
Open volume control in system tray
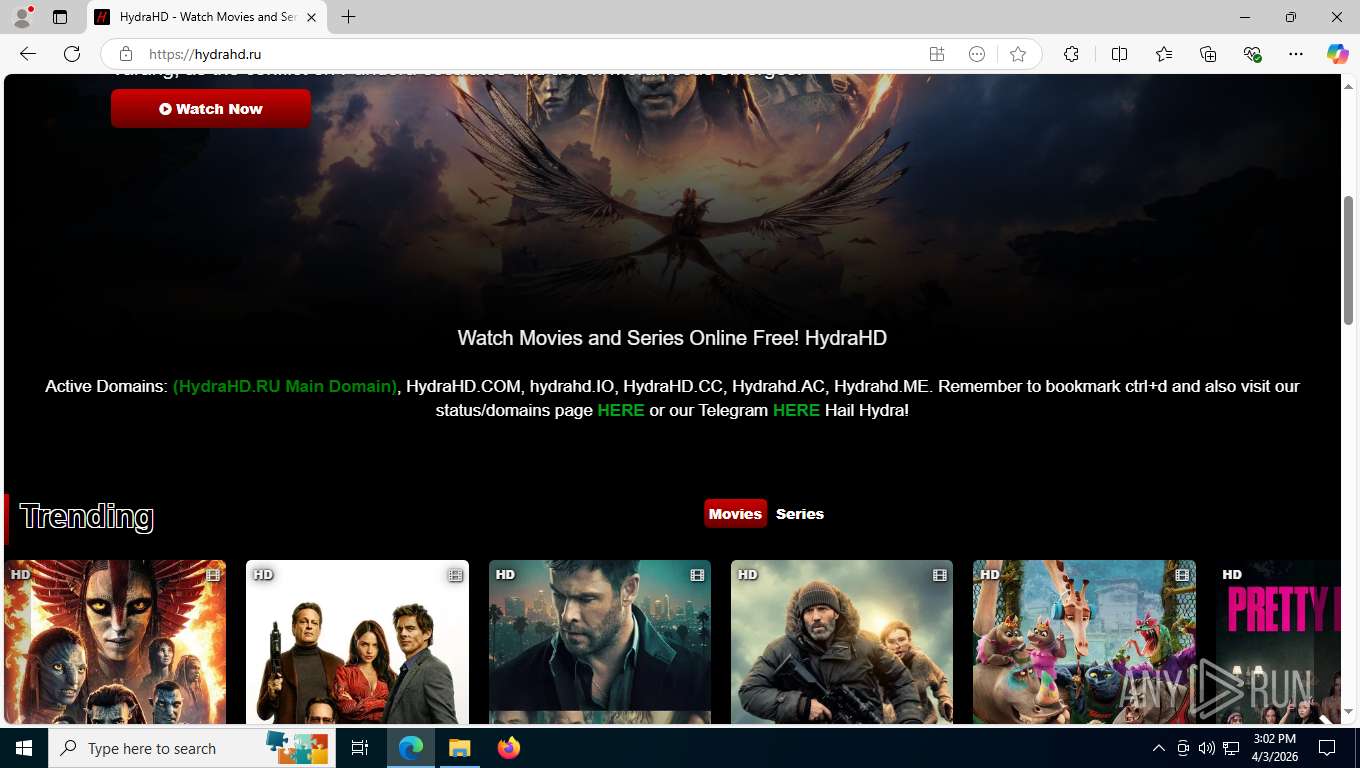coord(1207,748)
